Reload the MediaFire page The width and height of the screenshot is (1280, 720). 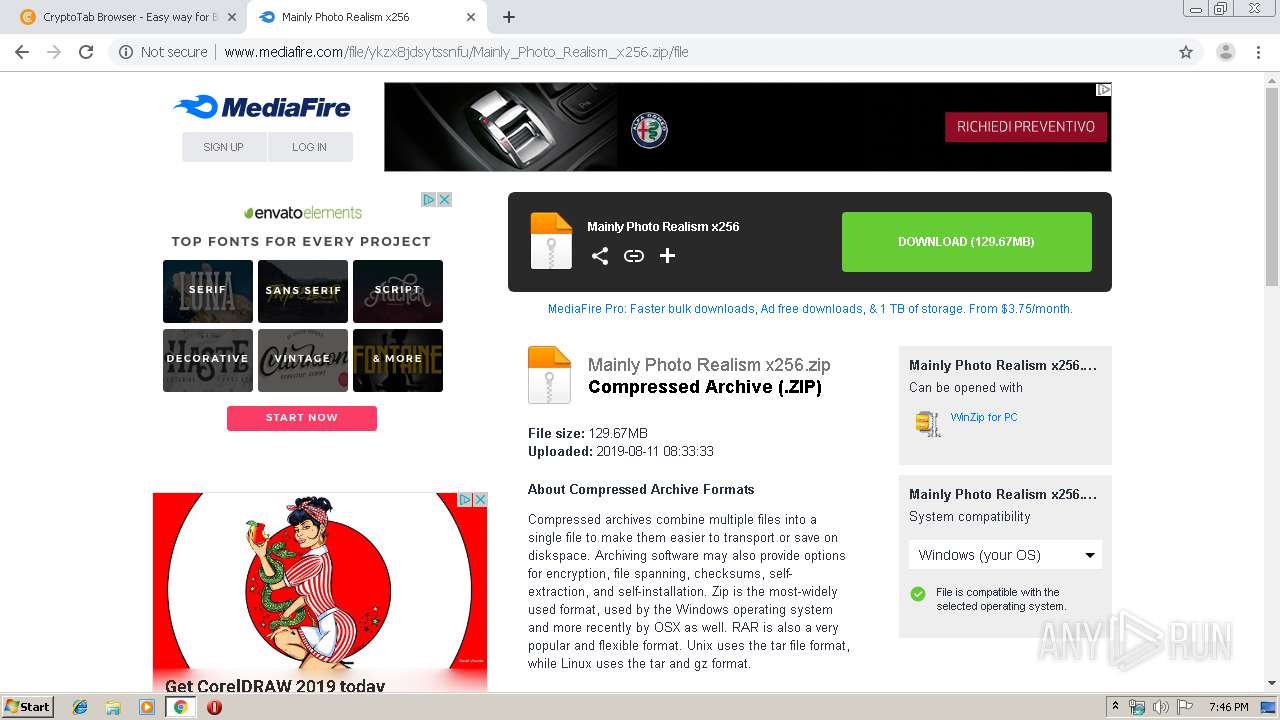[86, 52]
